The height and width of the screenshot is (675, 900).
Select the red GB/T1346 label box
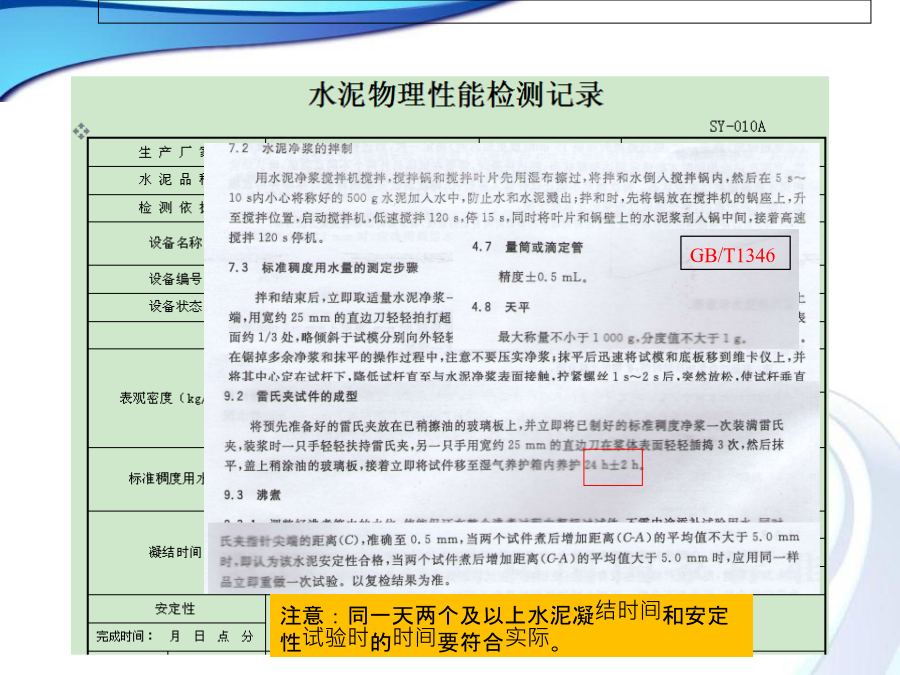click(735, 253)
